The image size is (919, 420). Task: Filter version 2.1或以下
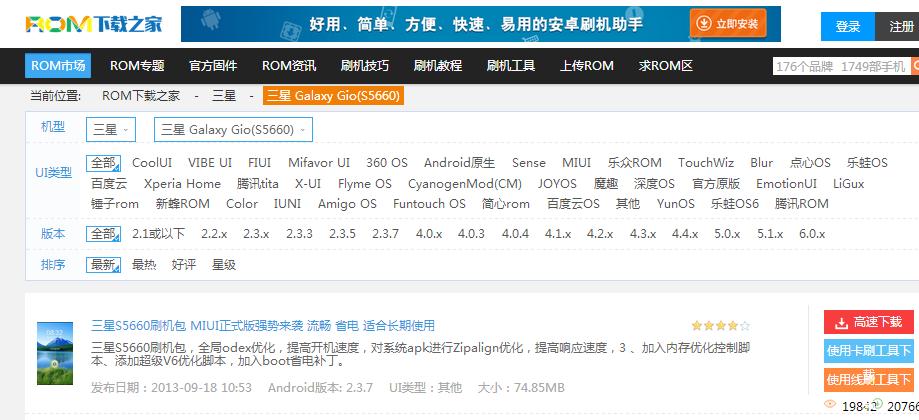click(158, 234)
